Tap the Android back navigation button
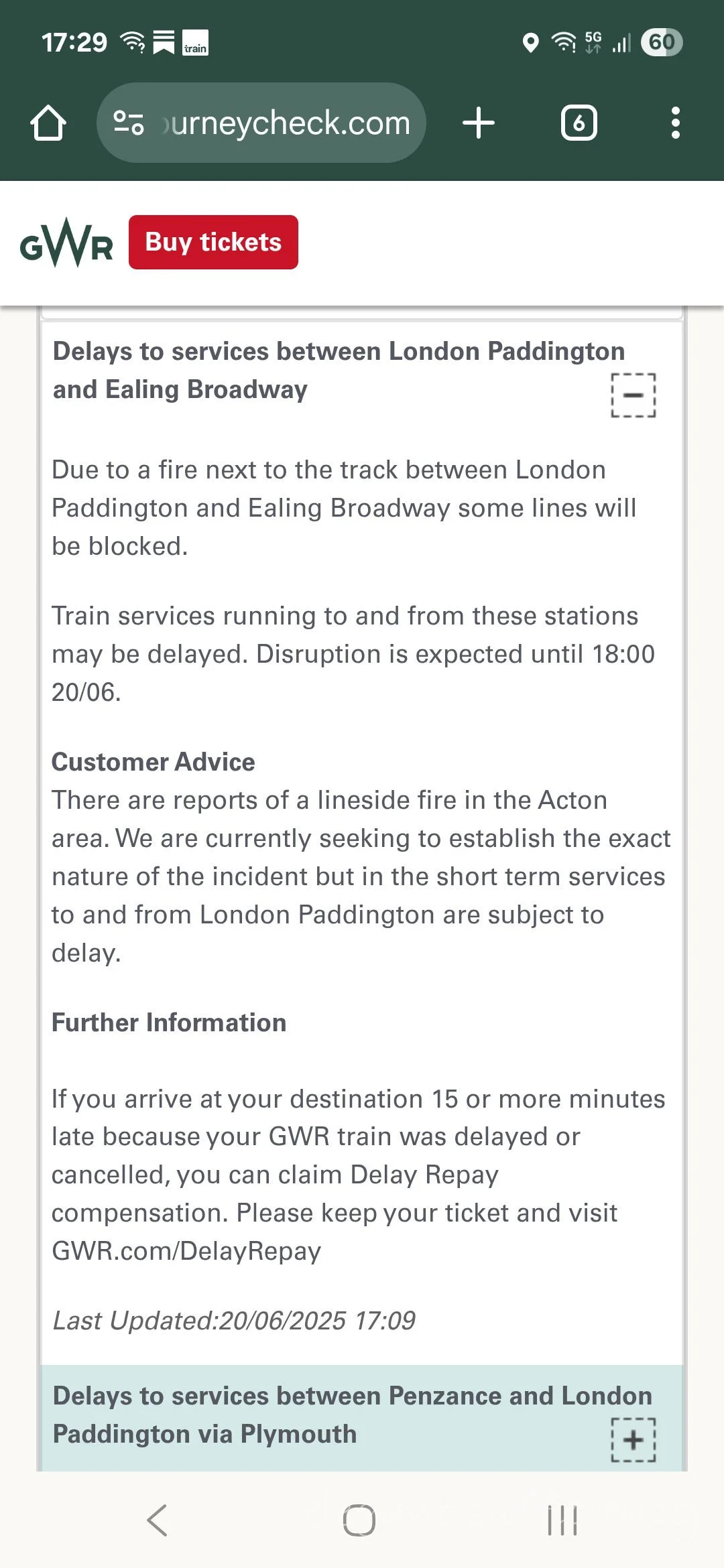The width and height of the screenshot is (724, 1568). pos(158,1520)
